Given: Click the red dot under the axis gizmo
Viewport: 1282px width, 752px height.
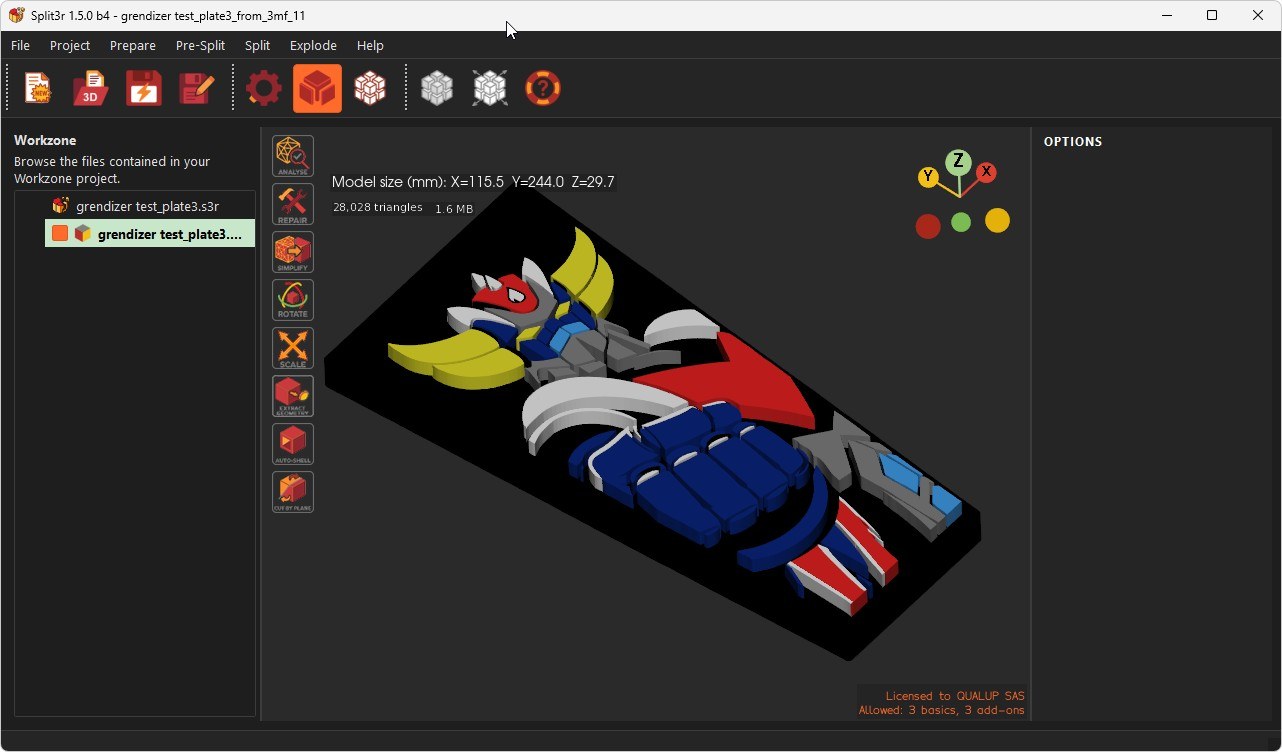Looking at the screenshot, I should (x=928, y=226).
